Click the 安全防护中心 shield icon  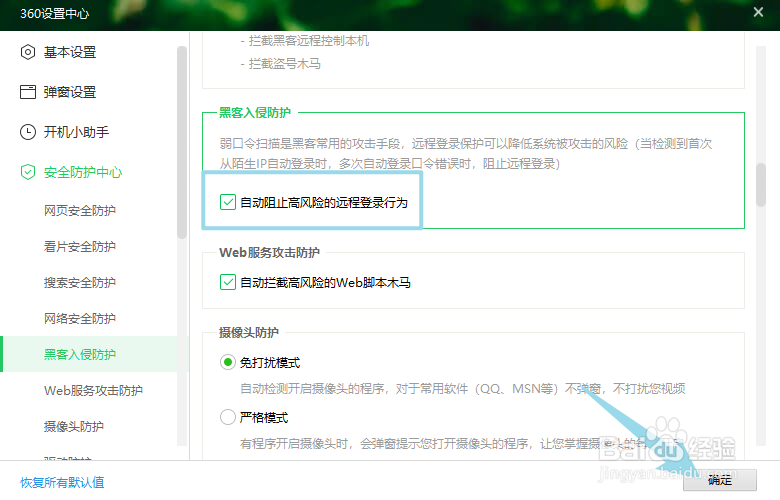tap(28, 172)
